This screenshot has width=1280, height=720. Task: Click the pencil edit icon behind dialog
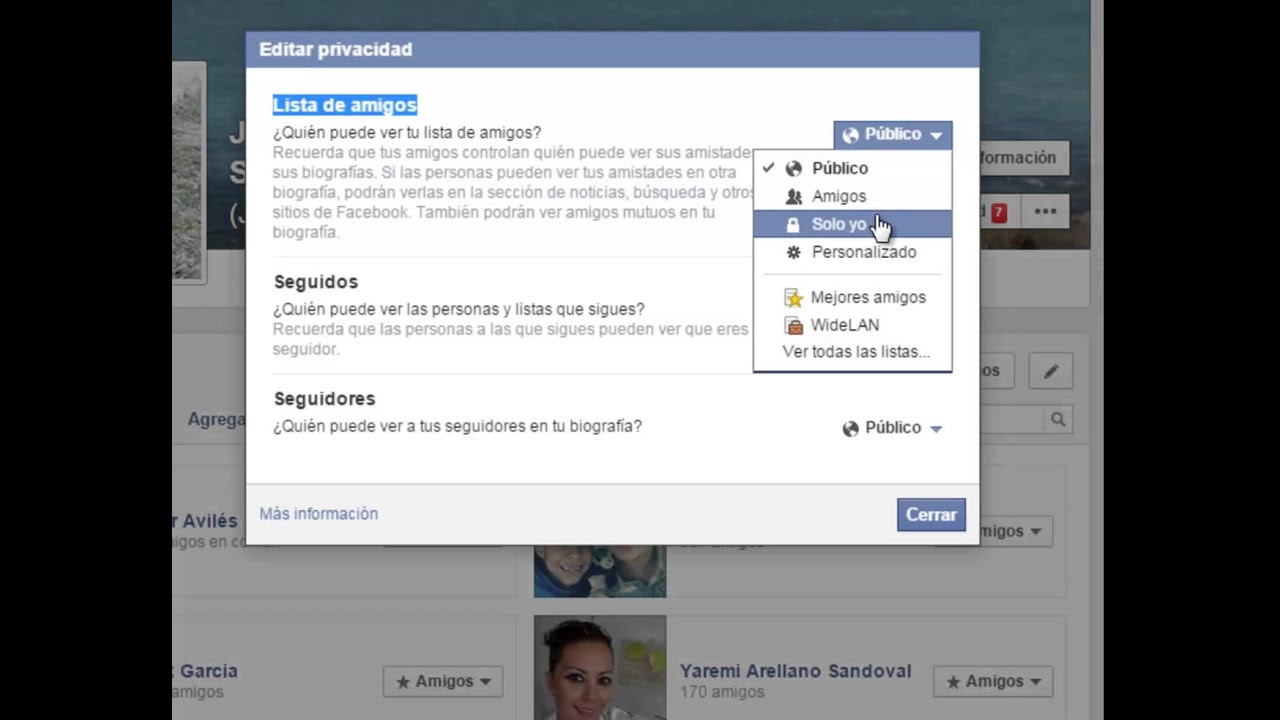click(1051, 371)
